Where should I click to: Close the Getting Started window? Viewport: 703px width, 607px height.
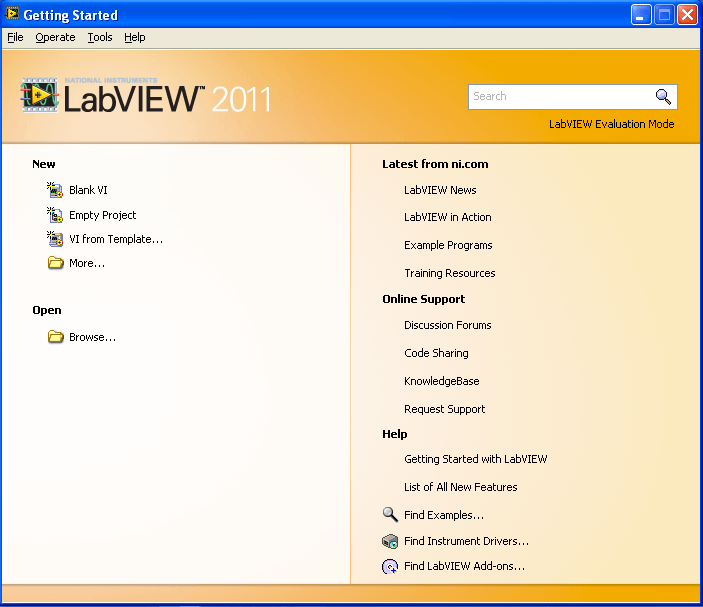pyautogui.click(x=687, y=15)
